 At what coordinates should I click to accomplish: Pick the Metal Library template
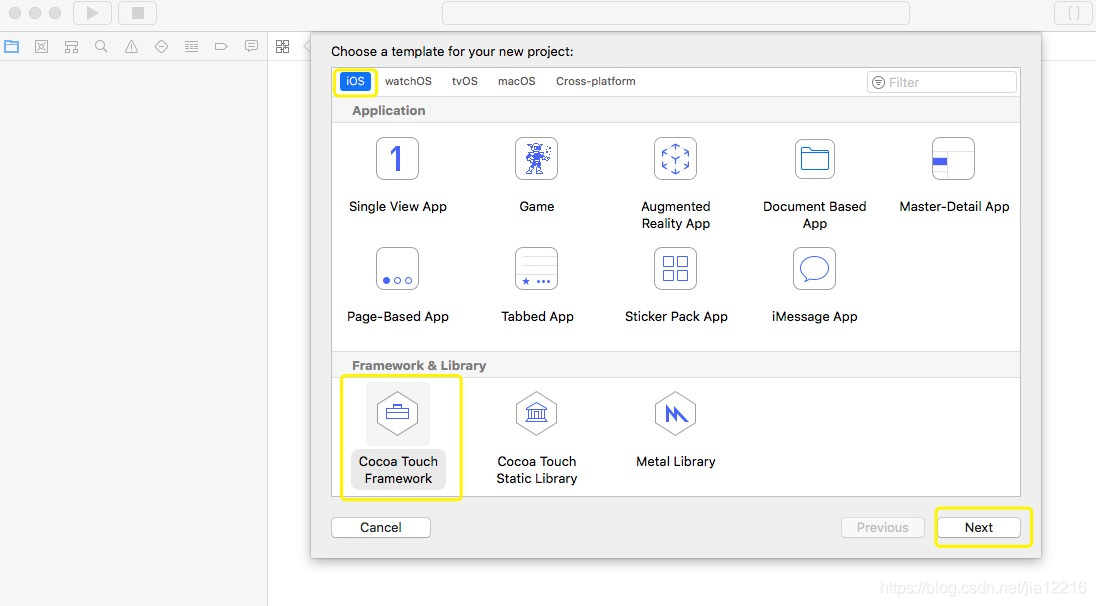(x=675, y=430)
